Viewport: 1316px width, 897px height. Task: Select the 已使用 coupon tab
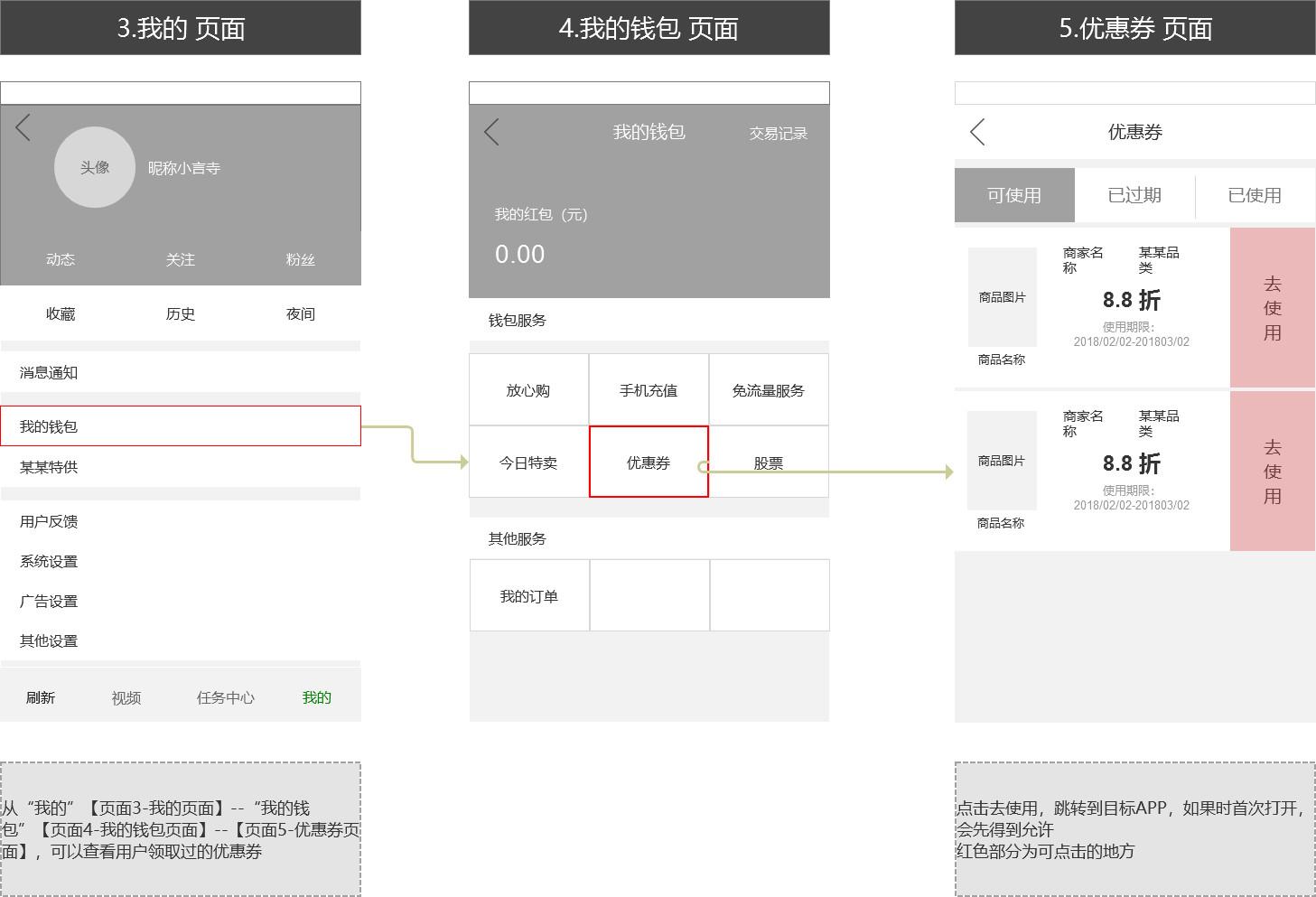click(x=1255, y=195)
